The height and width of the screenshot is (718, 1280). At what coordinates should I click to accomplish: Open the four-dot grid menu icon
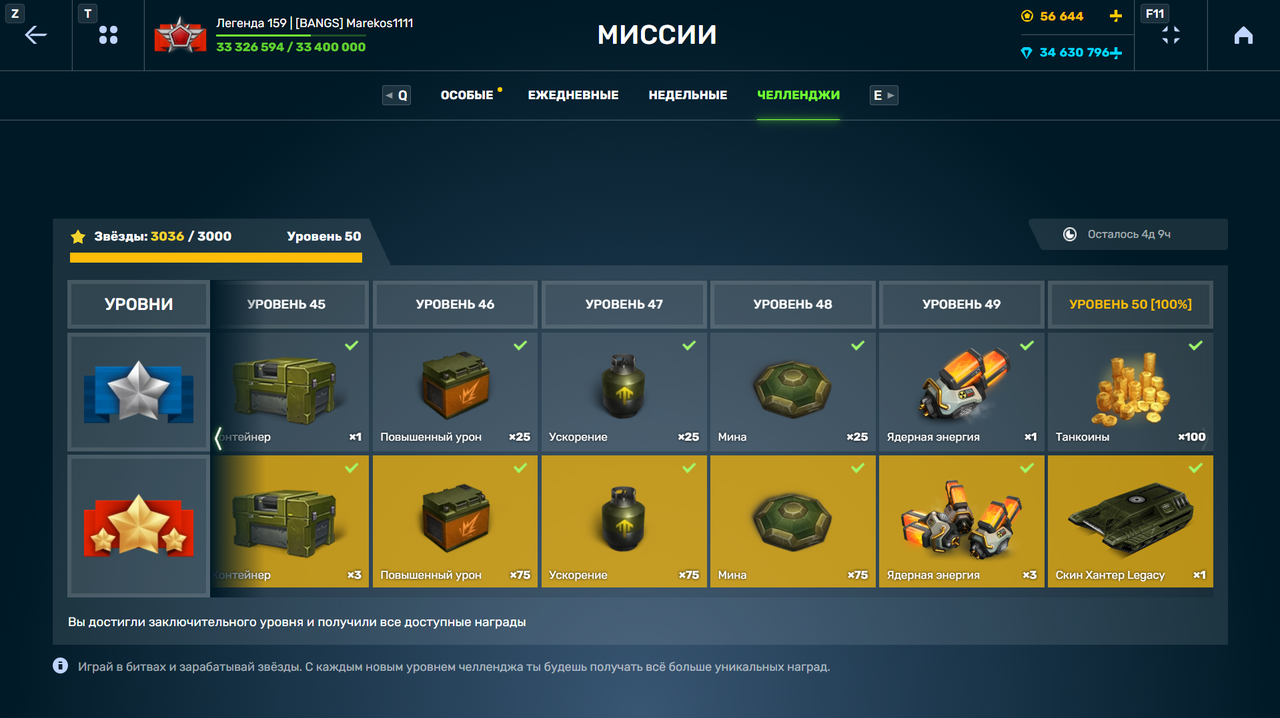point(108,35)
